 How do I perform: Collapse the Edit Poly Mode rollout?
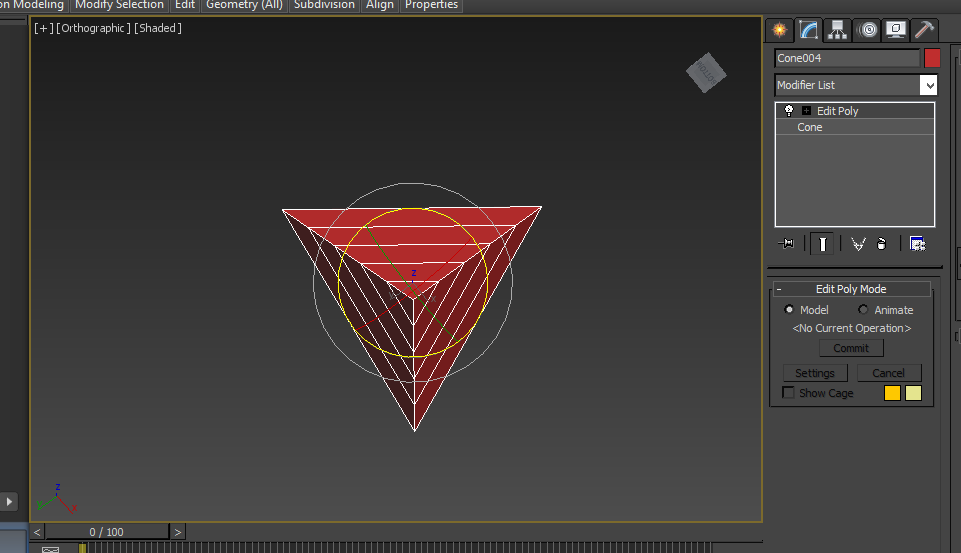pyautogui.click(x=851, y=289)
